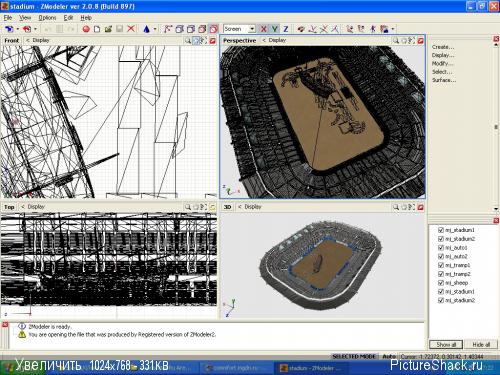Uncheck the mj_auto2 object checkbox

pyautogui.click(x=441, y=256)
